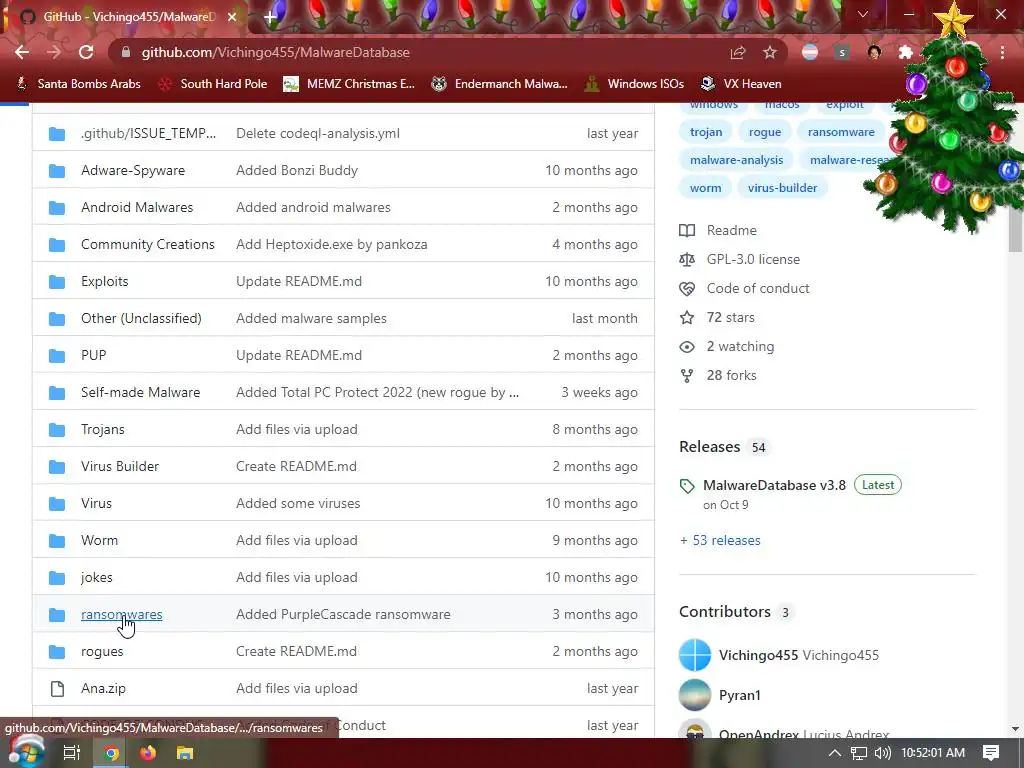Bookmark this page with the star icon
The height and width of the screenshot is (768, 1024).
pyautogui.click(x=770, y=52)
